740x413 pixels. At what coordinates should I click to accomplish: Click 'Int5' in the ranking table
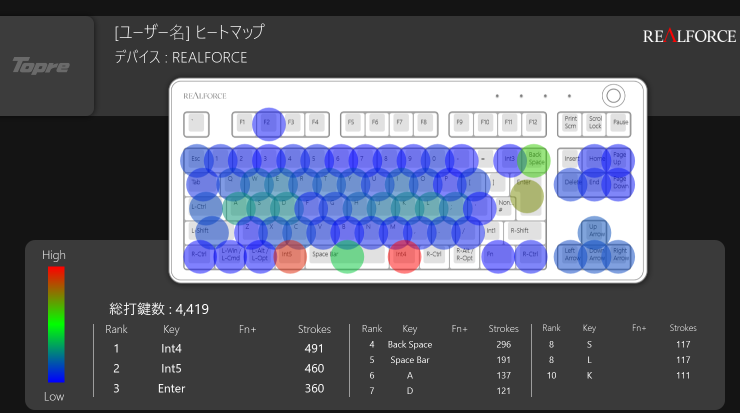(171, 369)
